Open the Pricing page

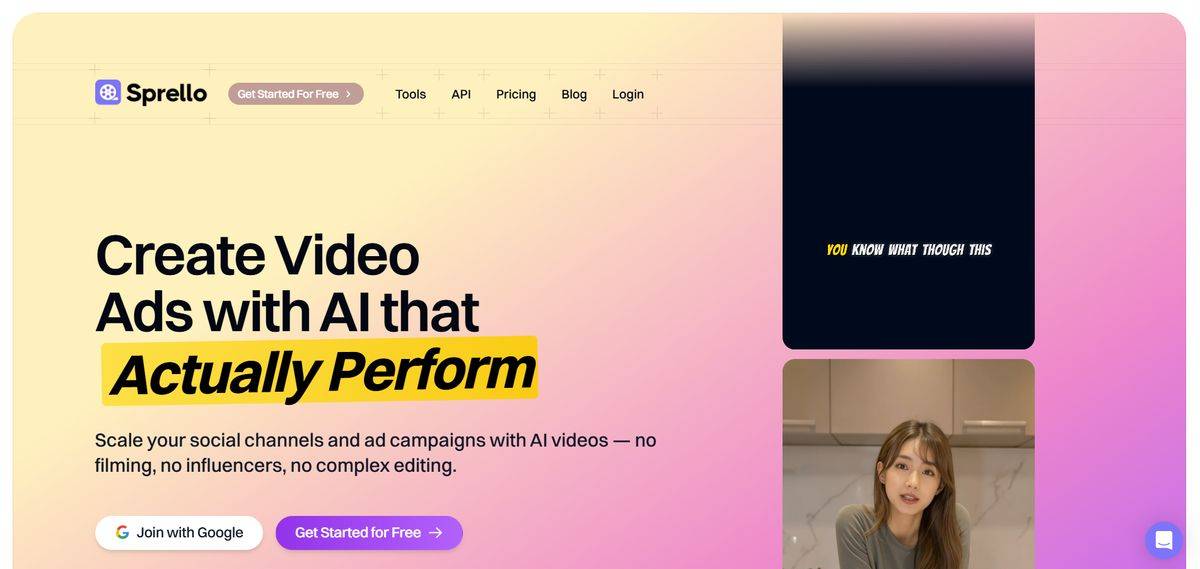pyautogui.click(x=516, y=94)
